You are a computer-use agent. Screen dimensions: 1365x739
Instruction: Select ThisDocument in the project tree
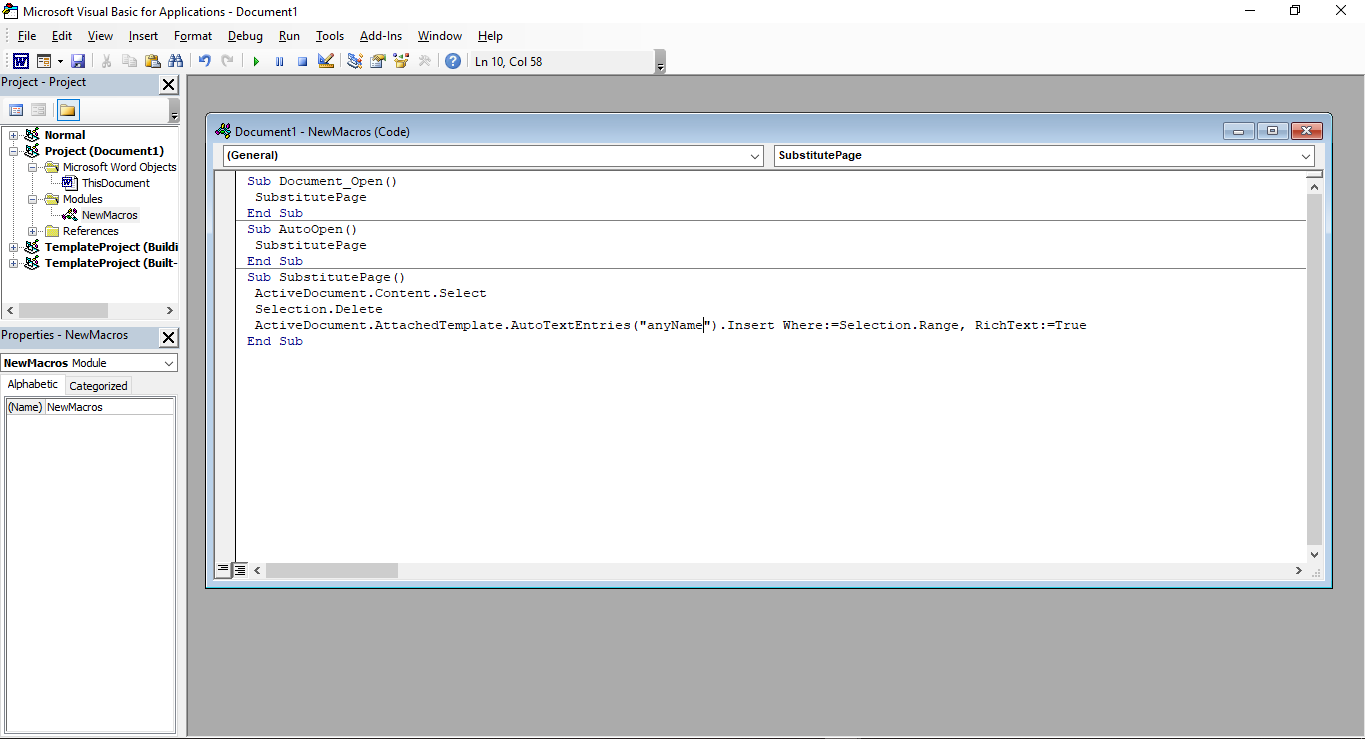115,183
